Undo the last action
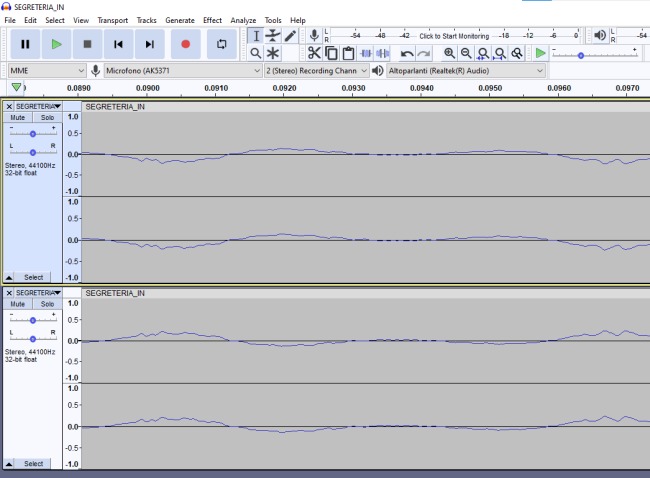This screenshot has height=478, width=650. [407, 53]
